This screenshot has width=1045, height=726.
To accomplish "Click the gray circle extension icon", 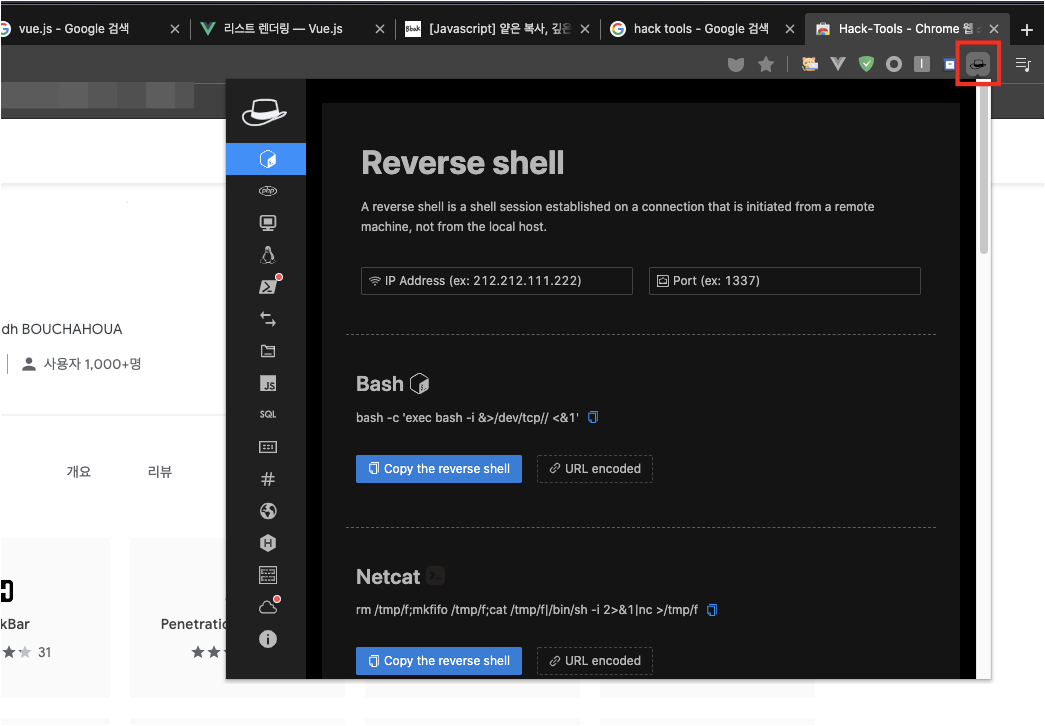I will [894, 64].
